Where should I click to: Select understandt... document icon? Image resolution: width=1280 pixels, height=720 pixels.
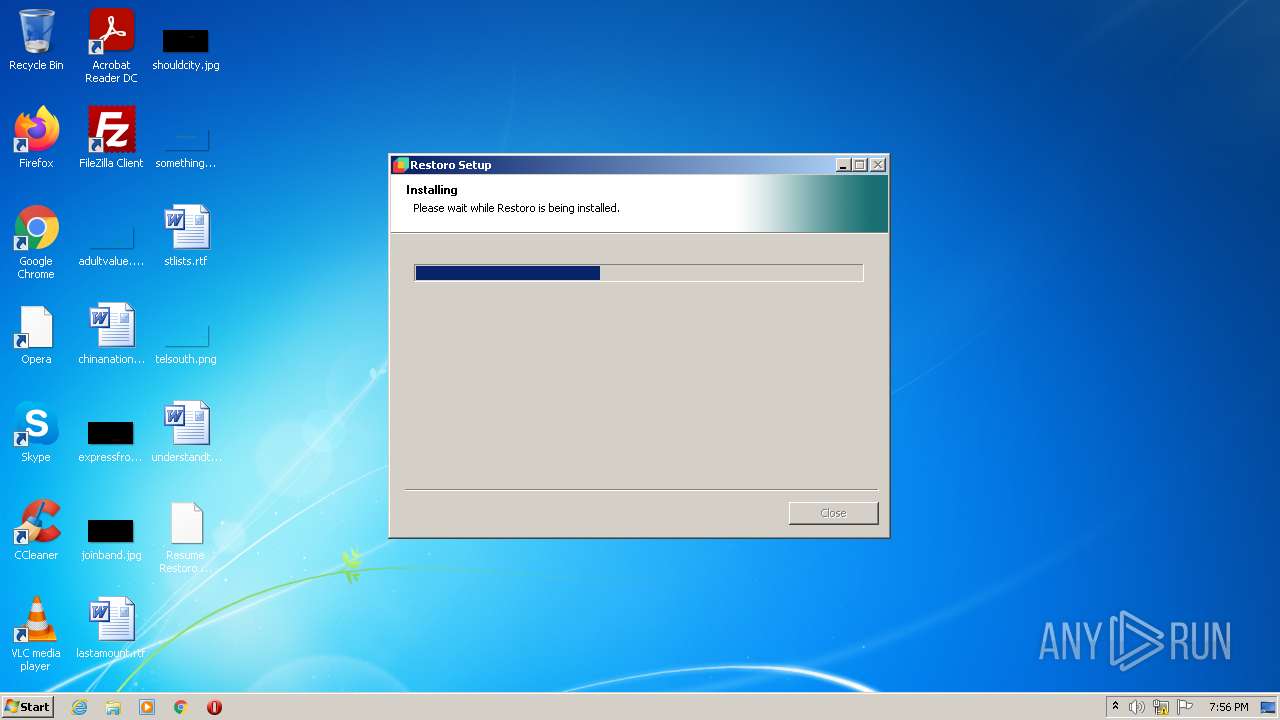[186, 432]
